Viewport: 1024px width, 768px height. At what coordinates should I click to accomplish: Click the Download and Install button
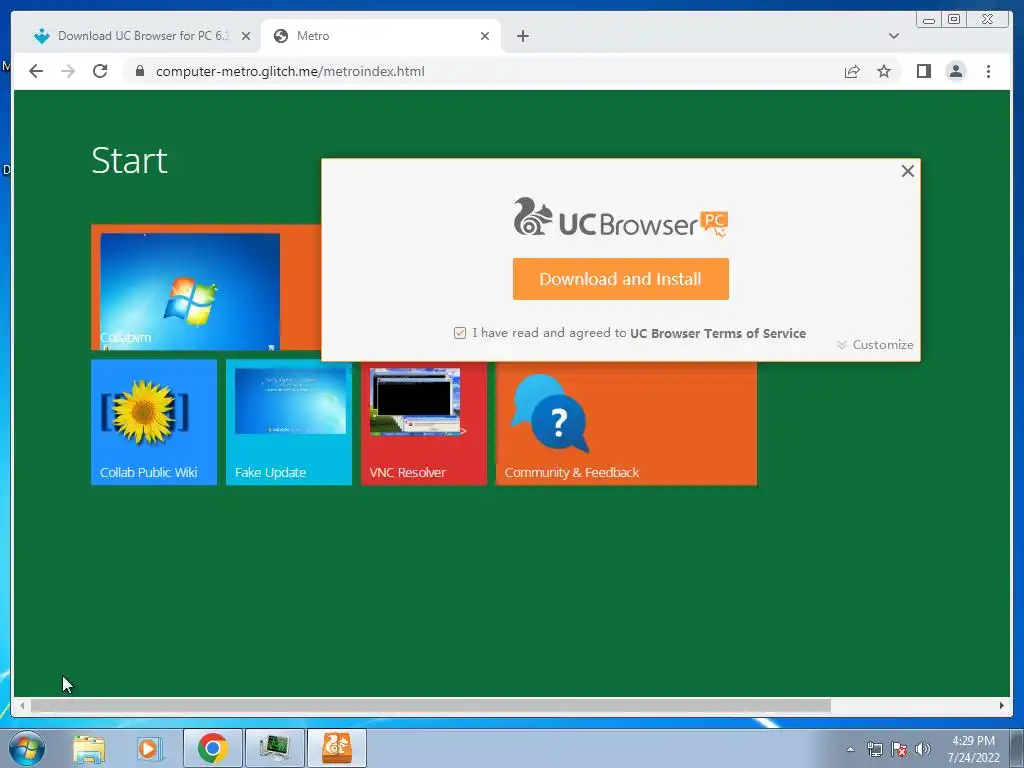click(620, 279)
